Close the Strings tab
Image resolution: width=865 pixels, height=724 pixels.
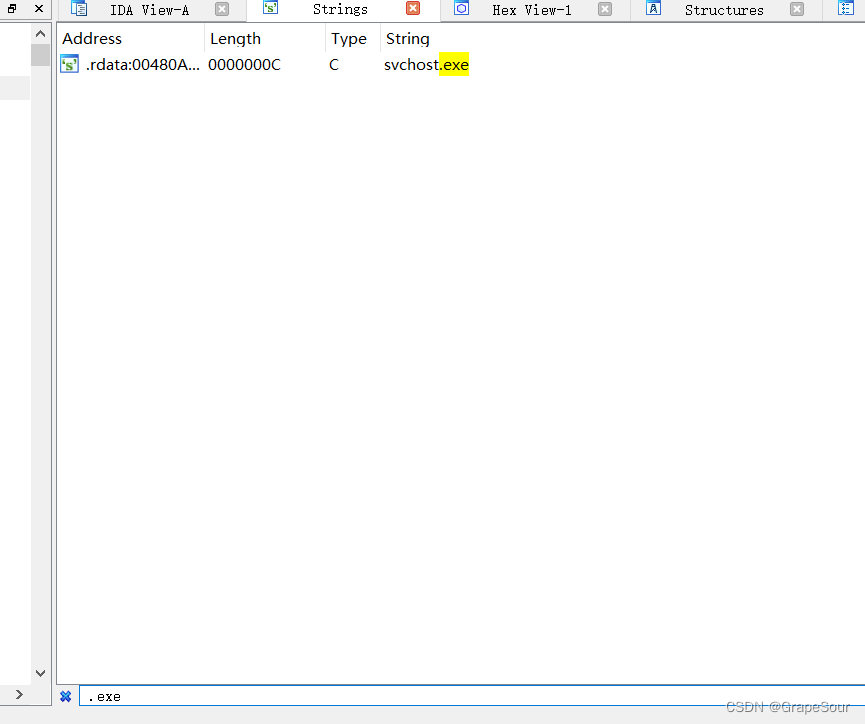pos(413,8)
